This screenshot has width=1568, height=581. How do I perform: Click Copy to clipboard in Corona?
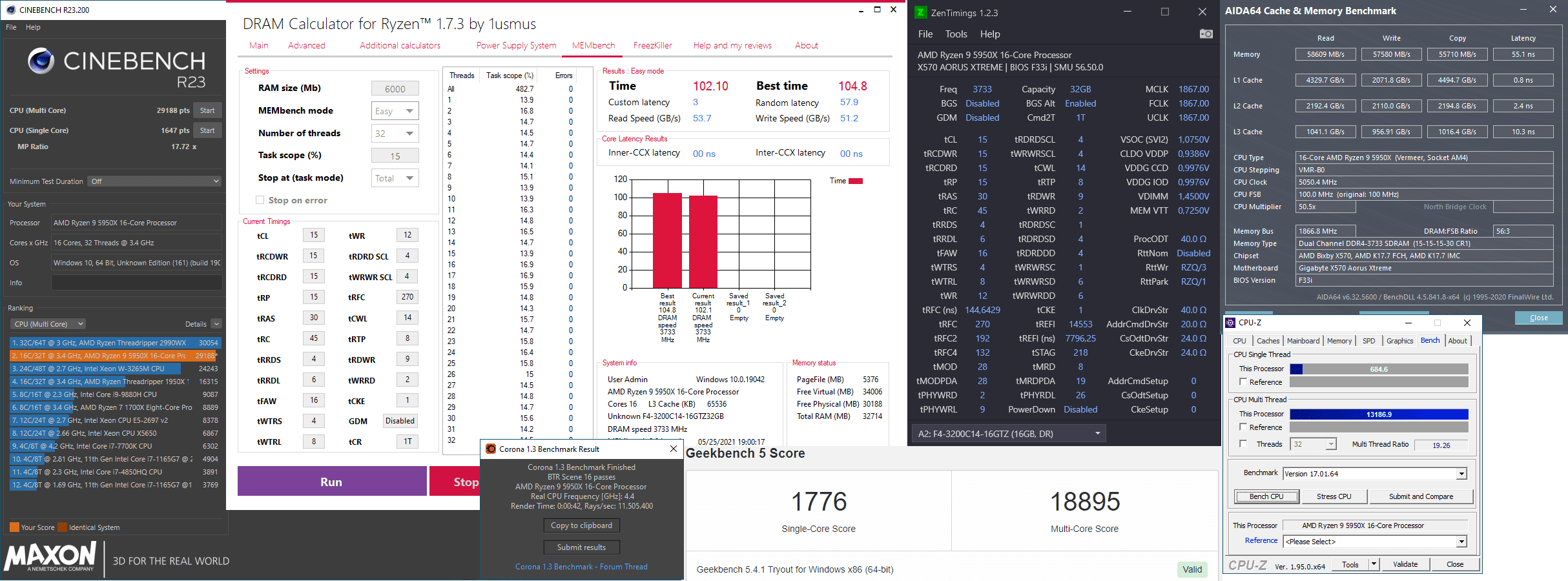[x=581, y=525]
